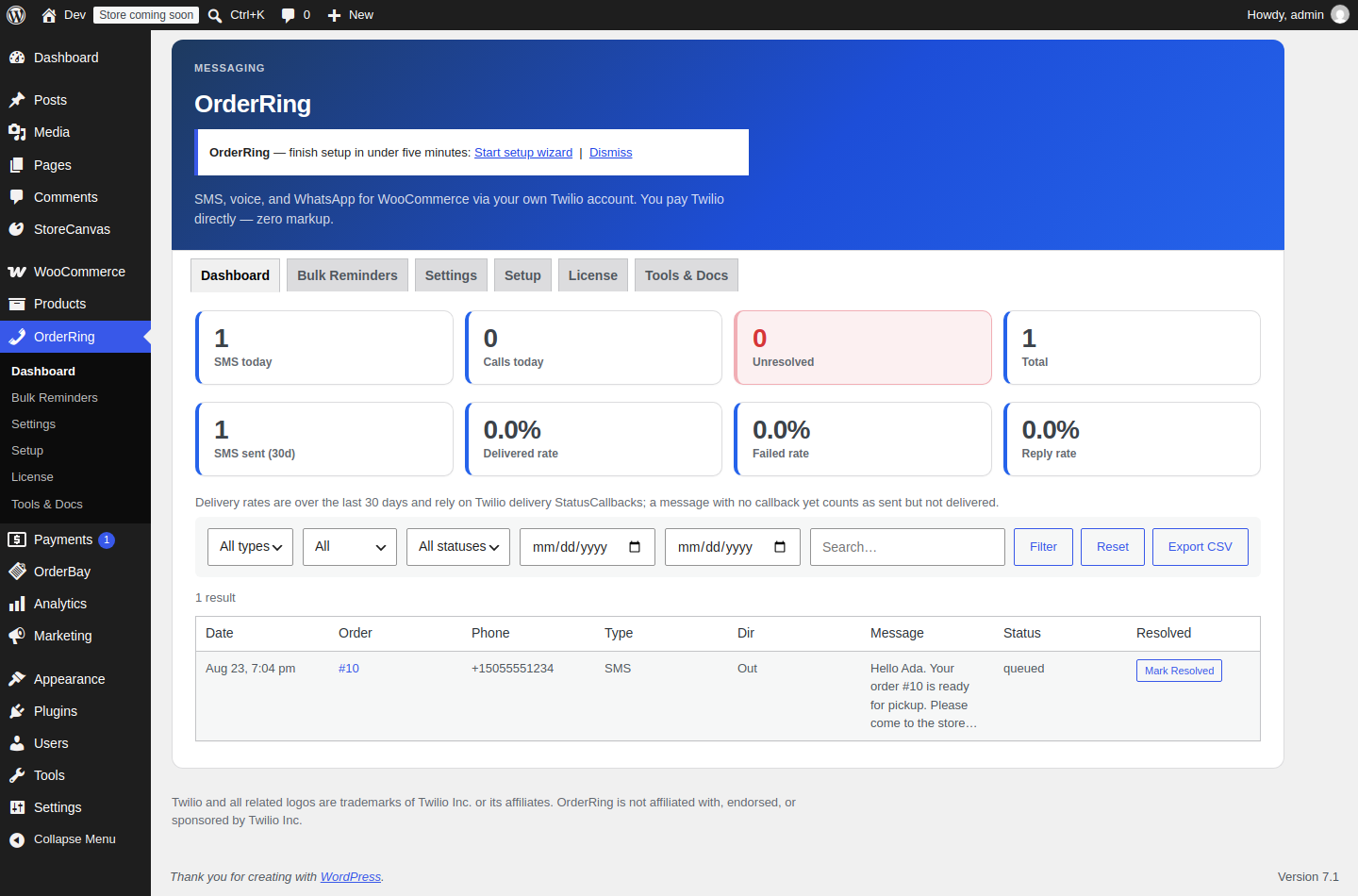Switch to the License tab
This screenshot has height=896, width=1358.
click(593, 275)
